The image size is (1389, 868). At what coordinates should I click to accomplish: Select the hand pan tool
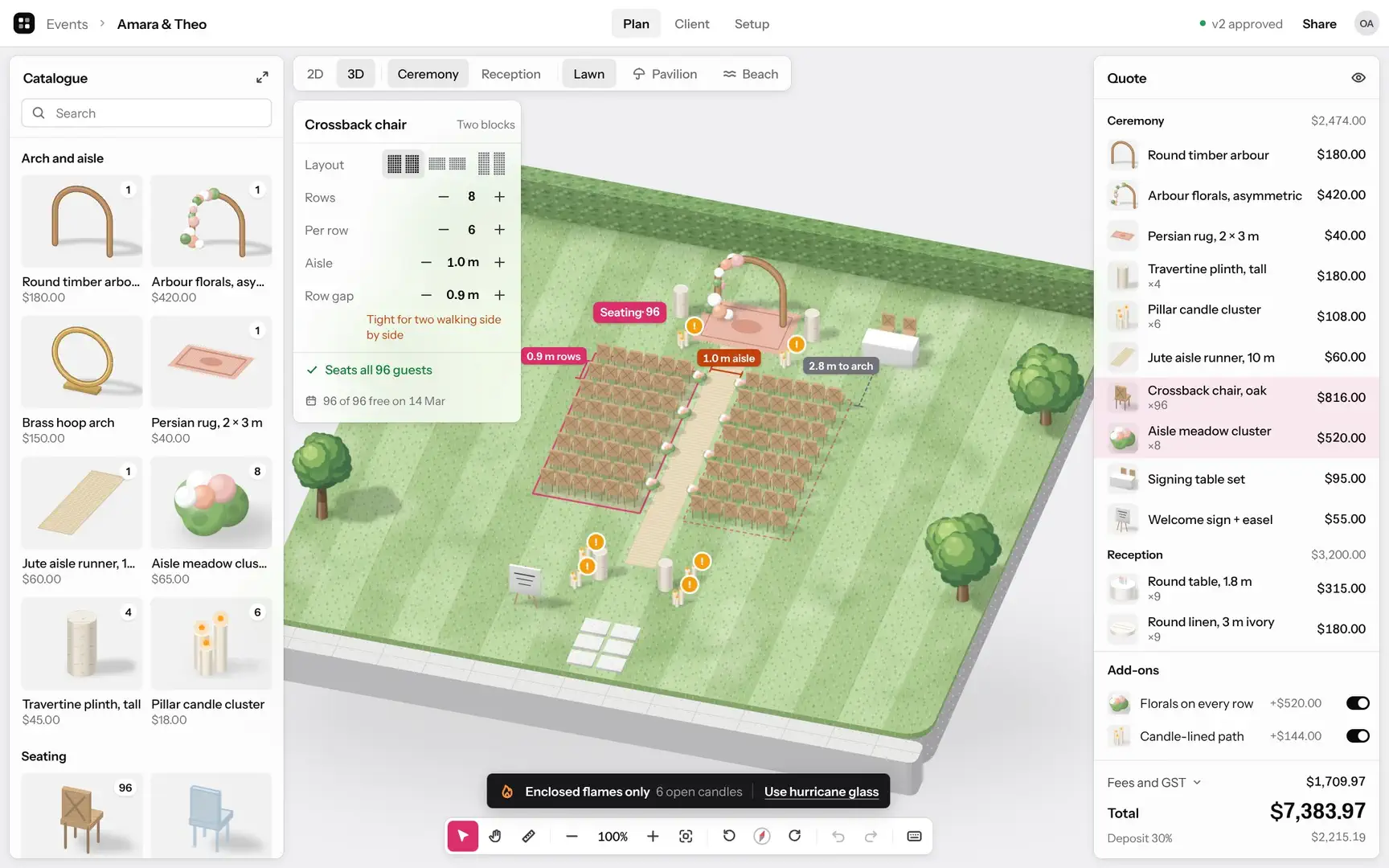coord(495,836)
